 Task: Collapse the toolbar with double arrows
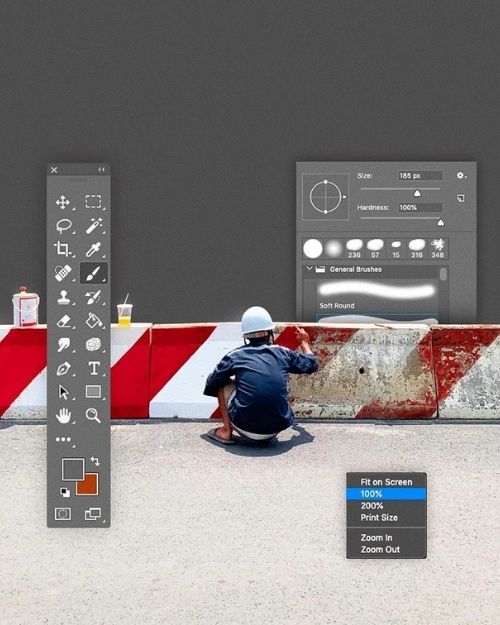click(102, 169)
